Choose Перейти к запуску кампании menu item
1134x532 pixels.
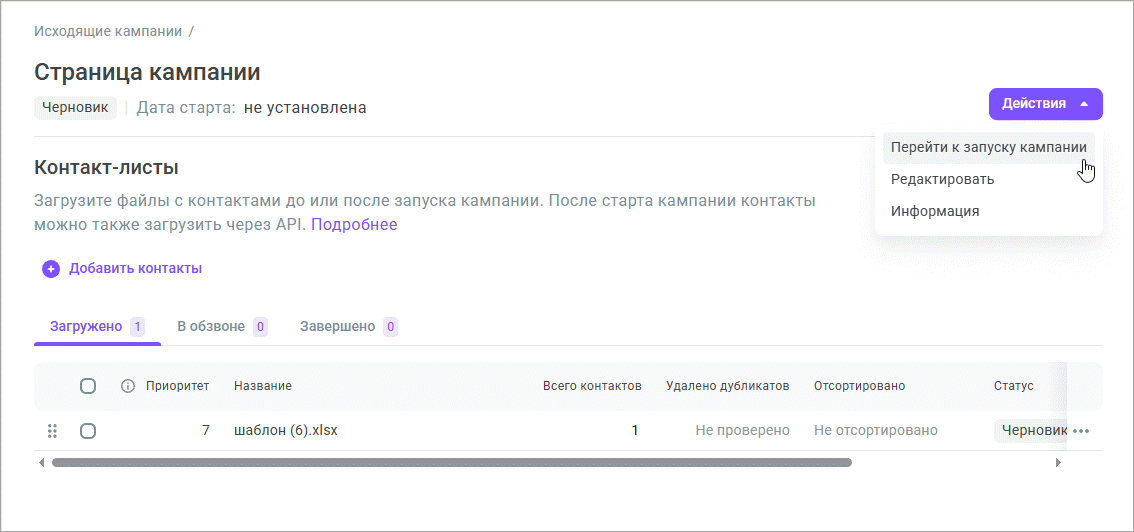coord(988,147)
